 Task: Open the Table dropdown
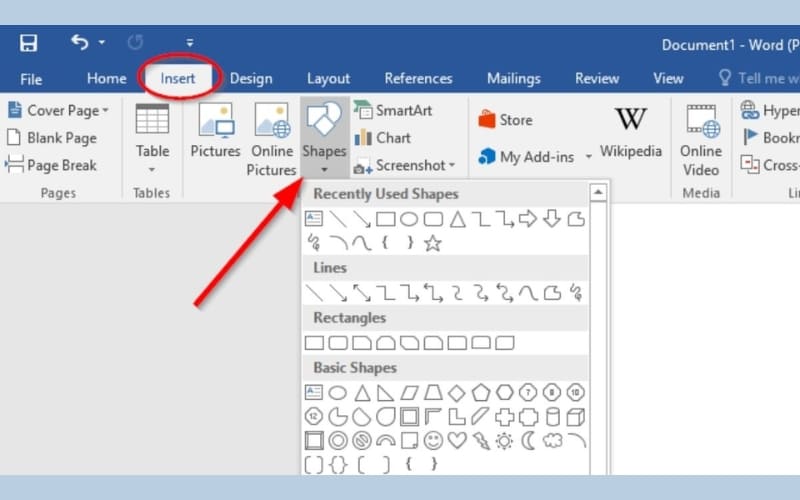152,139
